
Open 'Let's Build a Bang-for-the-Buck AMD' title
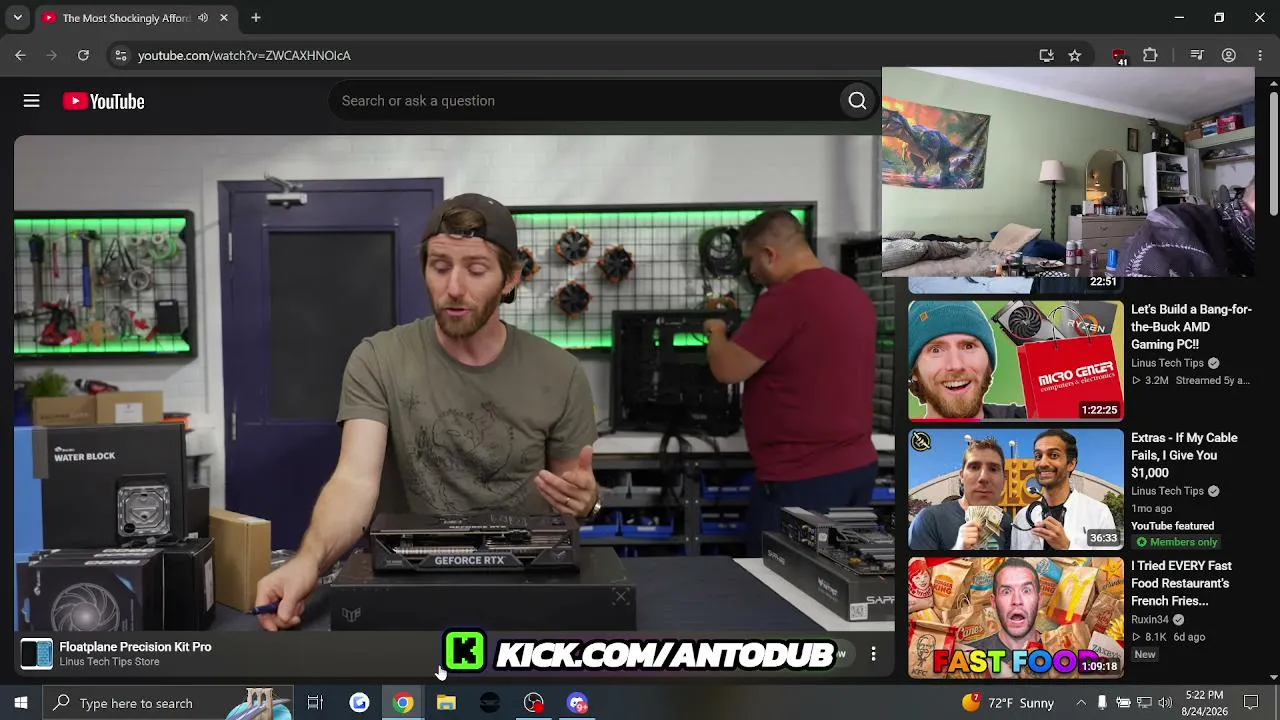(x=1191, y=327)
